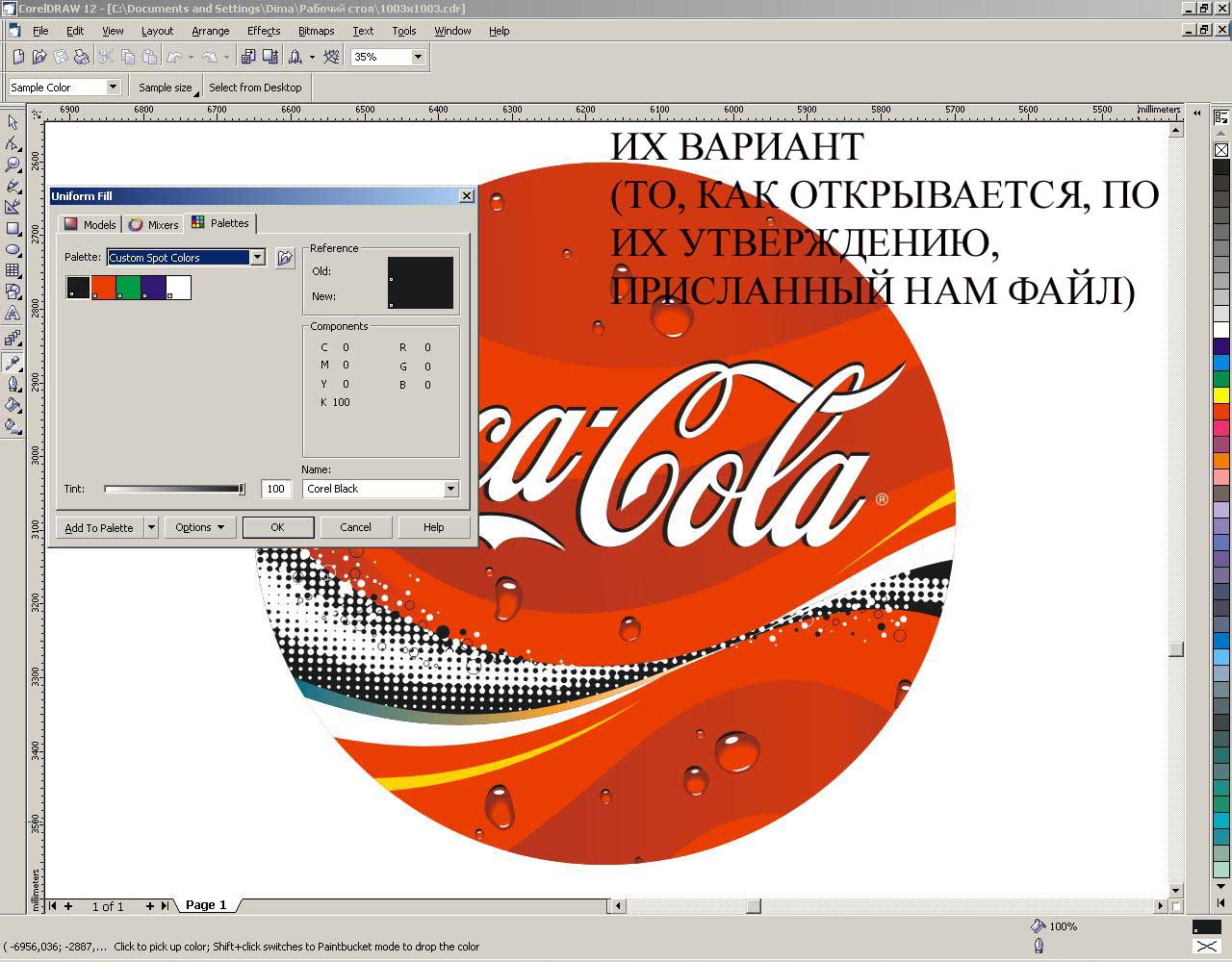This screenshot has height=962, width=1232.
Task: Select the Shape tool
Action: pos(13,143)
